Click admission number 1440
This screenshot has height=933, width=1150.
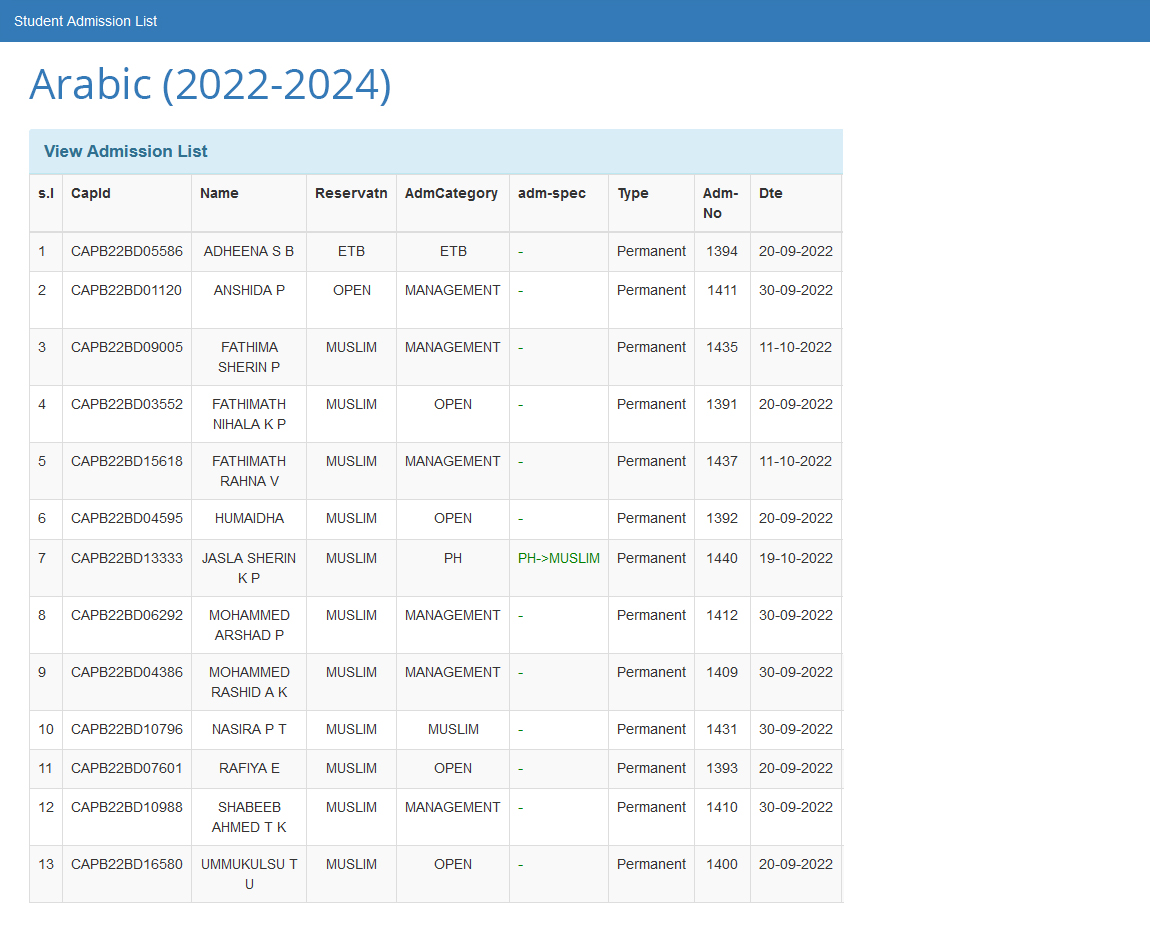(x=721, y=558)
